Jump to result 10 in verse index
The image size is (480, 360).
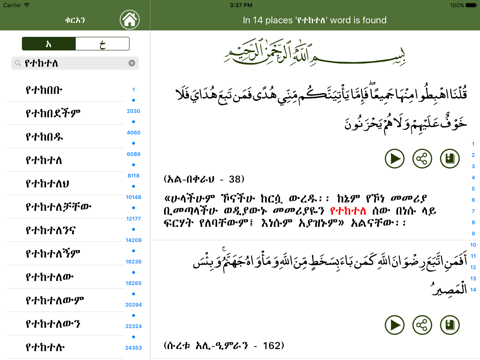(x=473, y=245)
